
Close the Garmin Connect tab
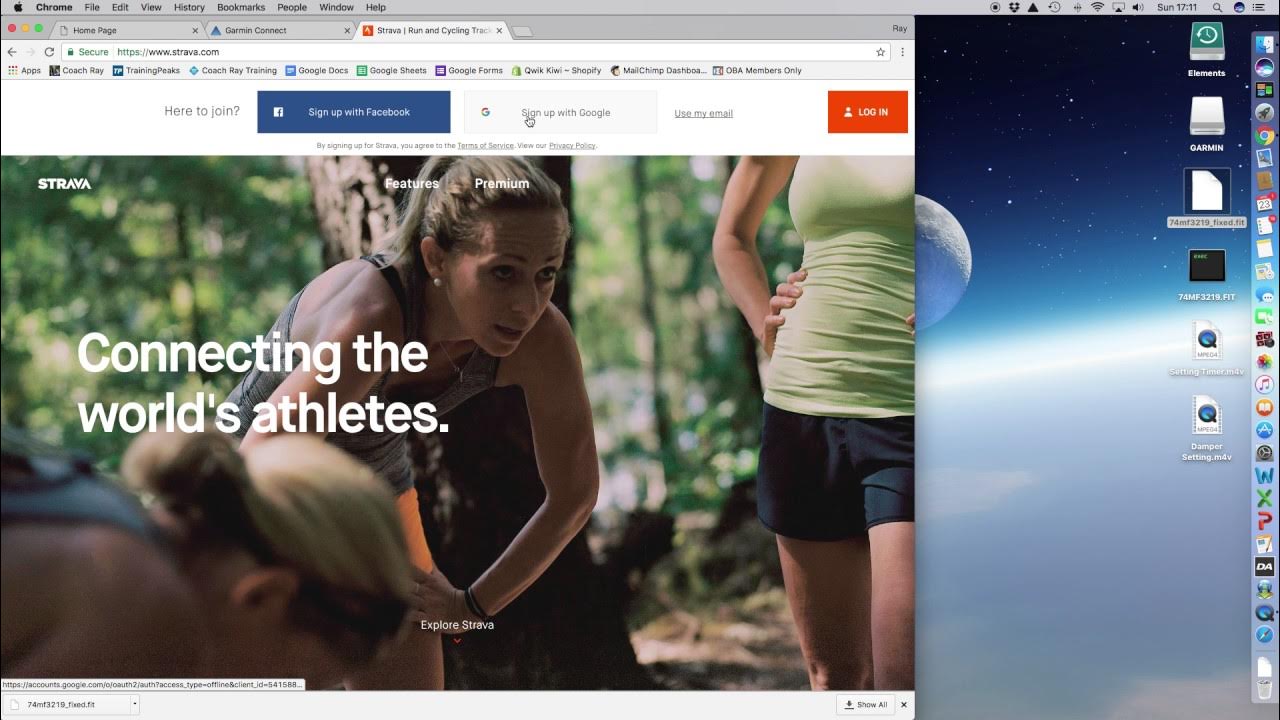click(348, 30)
